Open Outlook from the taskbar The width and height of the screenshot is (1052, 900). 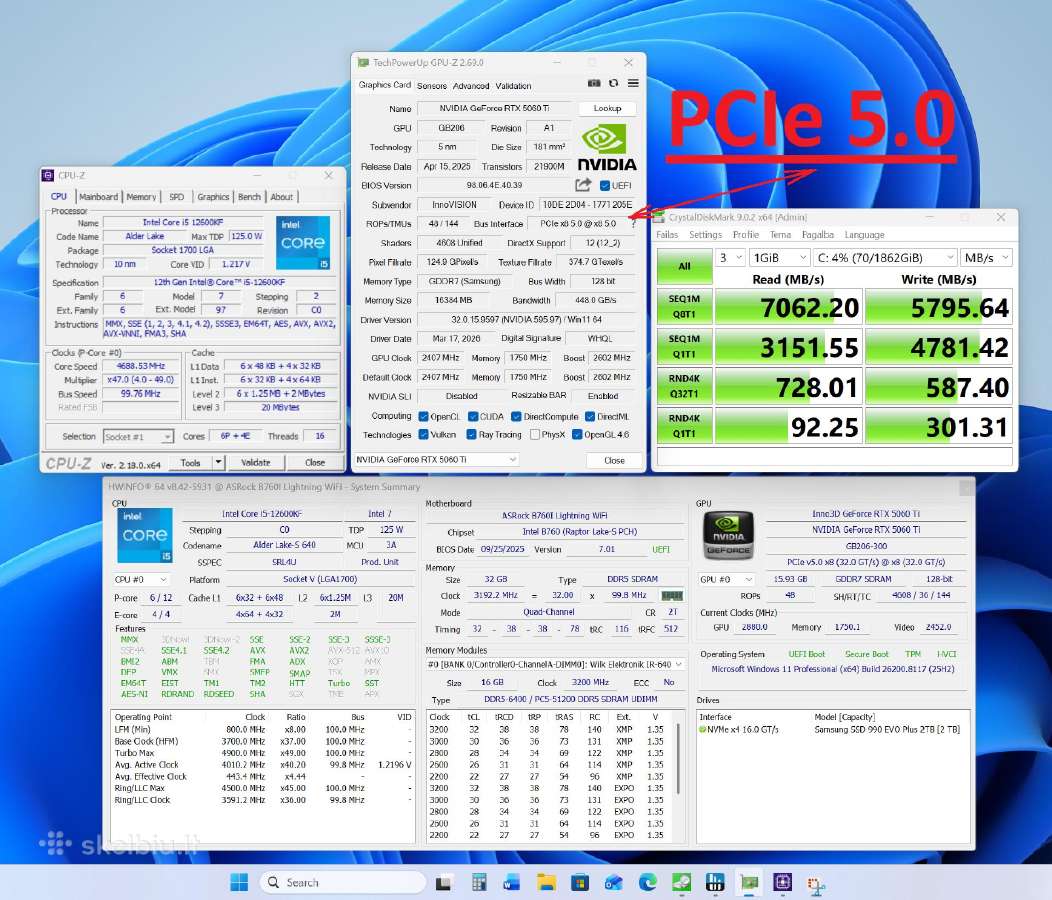tap(613, 883)
